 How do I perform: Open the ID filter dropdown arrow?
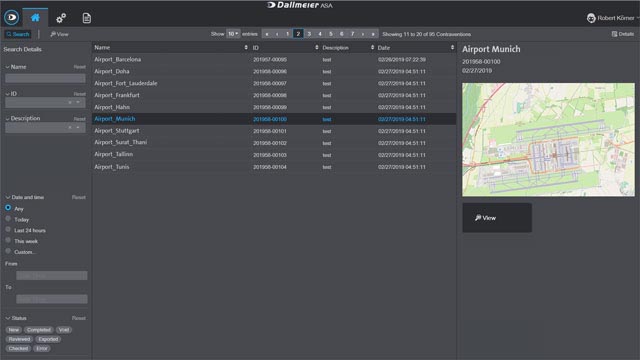tap(78, 102)
